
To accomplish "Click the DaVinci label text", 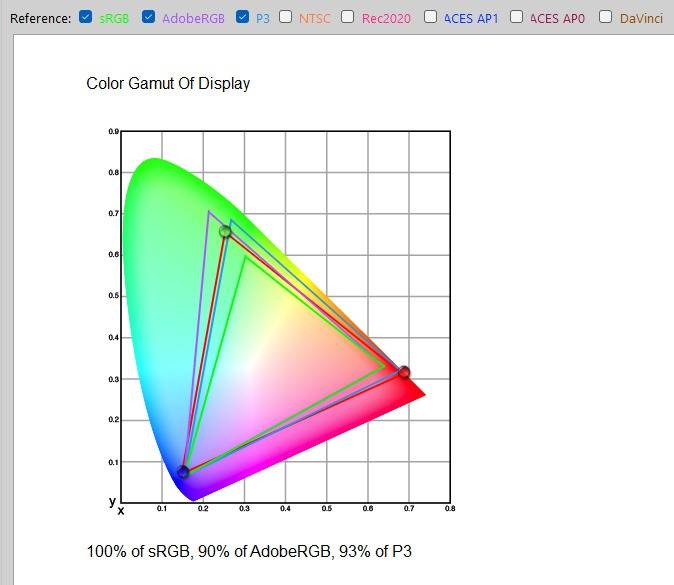I will (641, 18).
